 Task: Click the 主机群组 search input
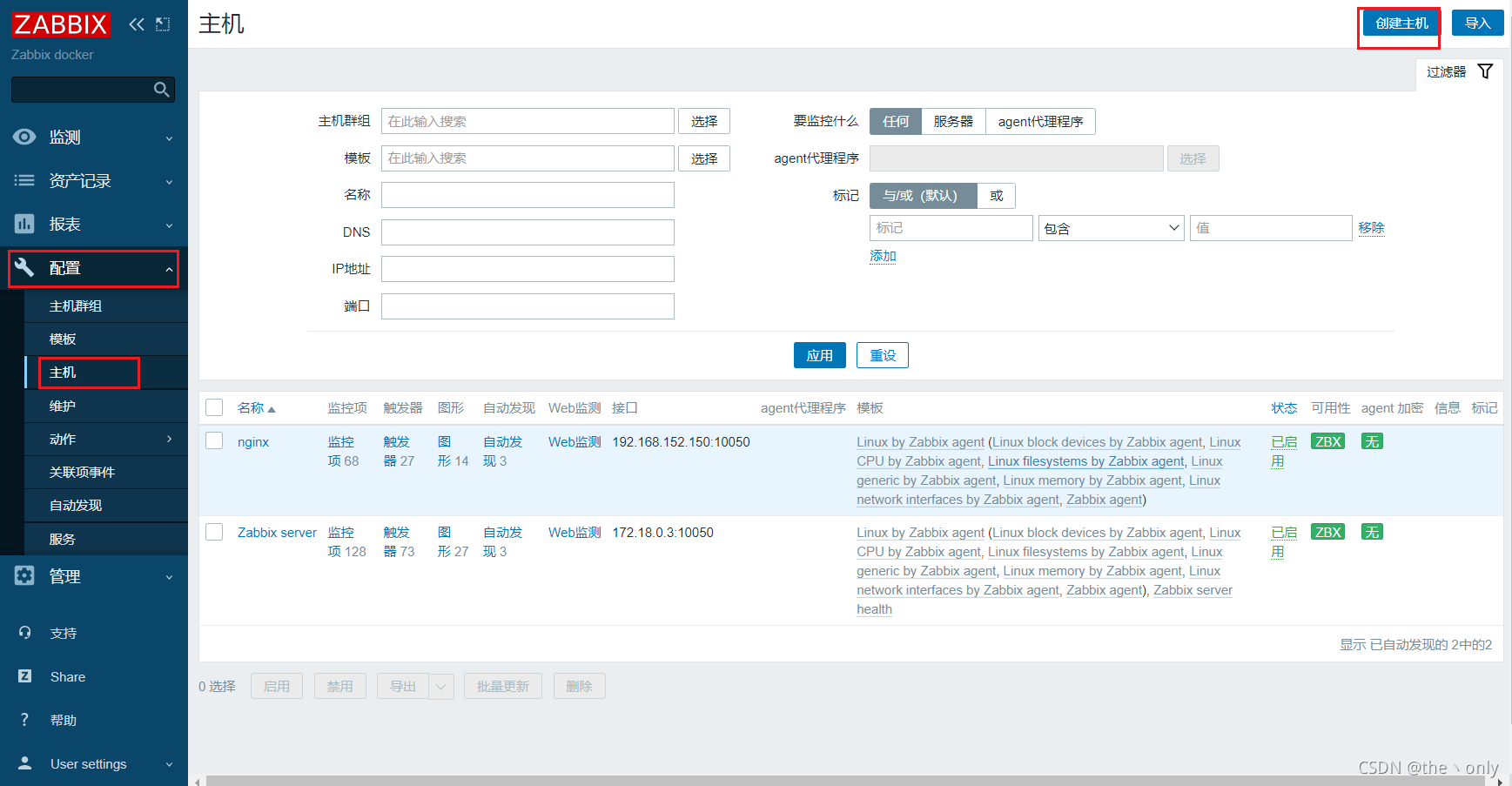click(528, 121)
